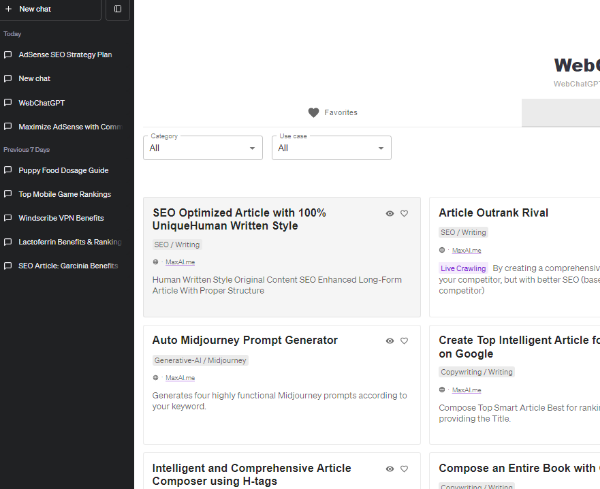Click the Generative-AI / Midjourney tag
This screenshot has width=600, height=489.
click(x=200, y=360)
